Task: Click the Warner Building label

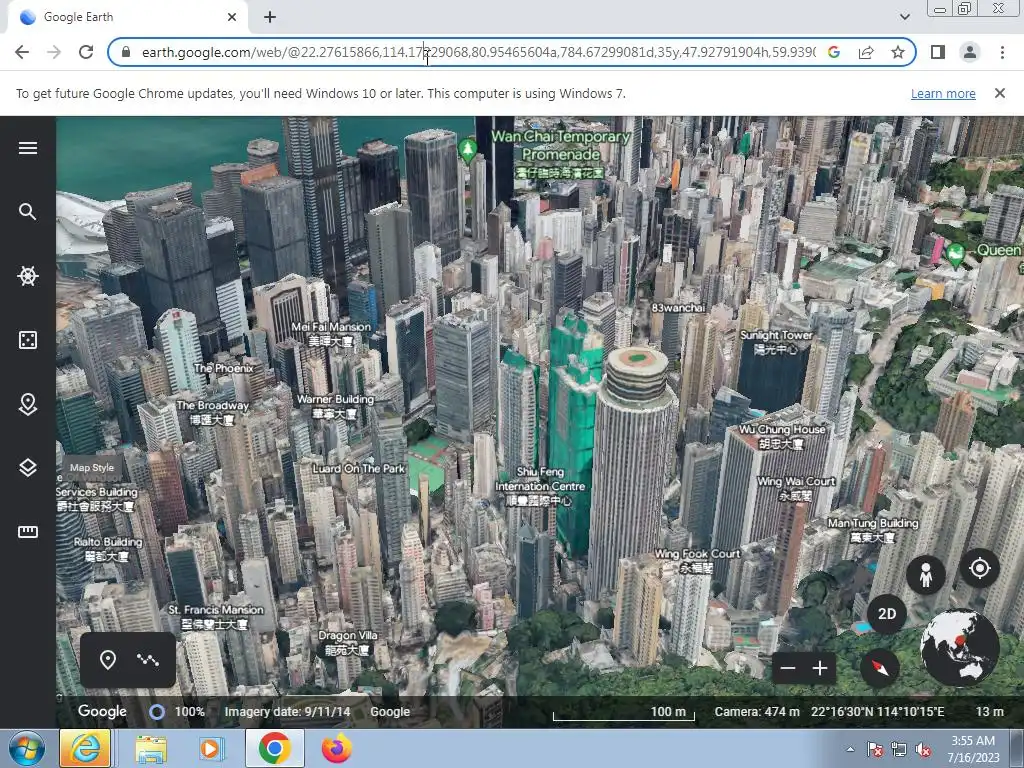Action: click(x=335, y=406)
